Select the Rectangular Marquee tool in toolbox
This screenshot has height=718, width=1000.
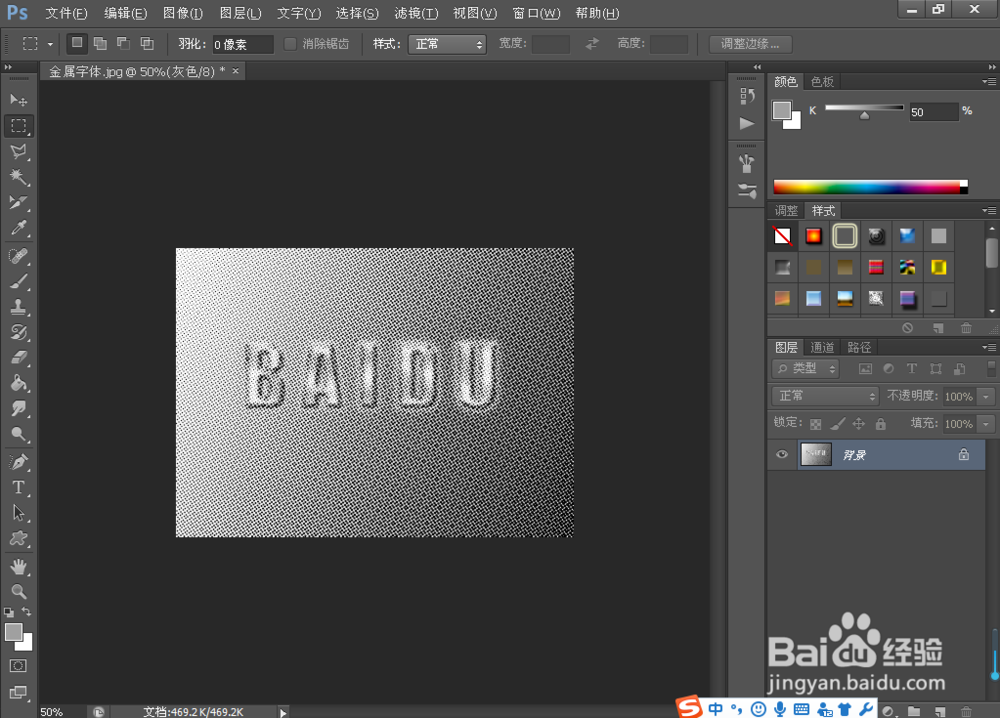(18, 126)
